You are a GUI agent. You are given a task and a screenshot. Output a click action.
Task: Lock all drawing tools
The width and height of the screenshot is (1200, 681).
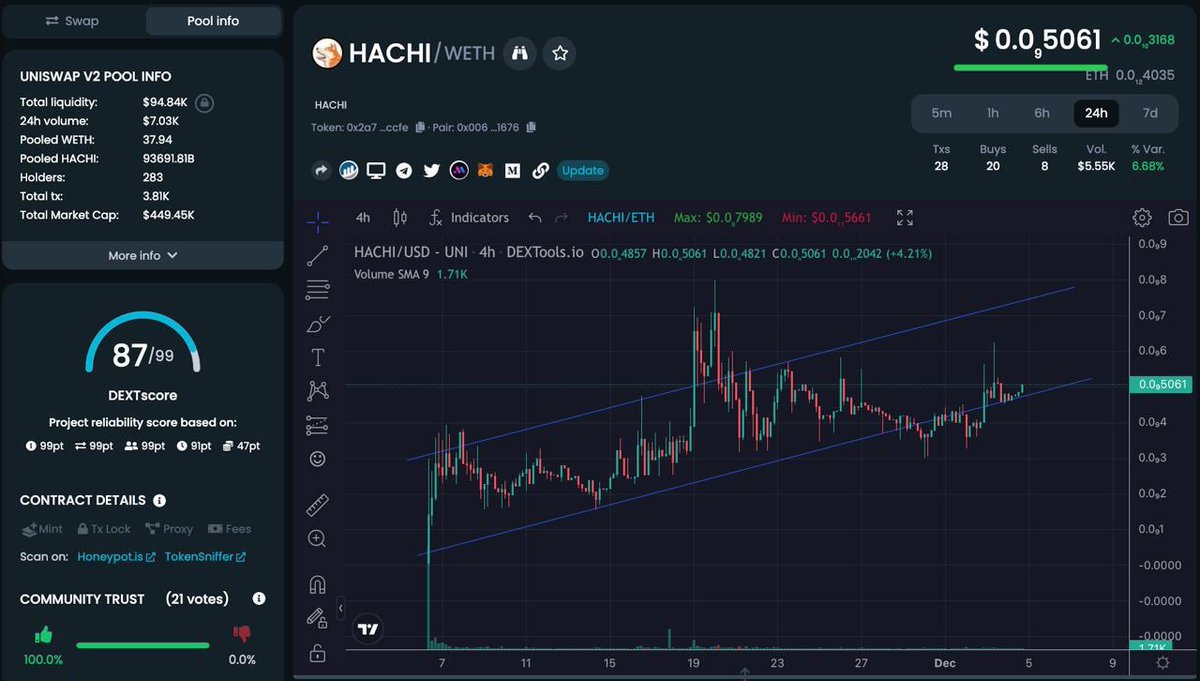pyautogui.click(x=318, y=653)
